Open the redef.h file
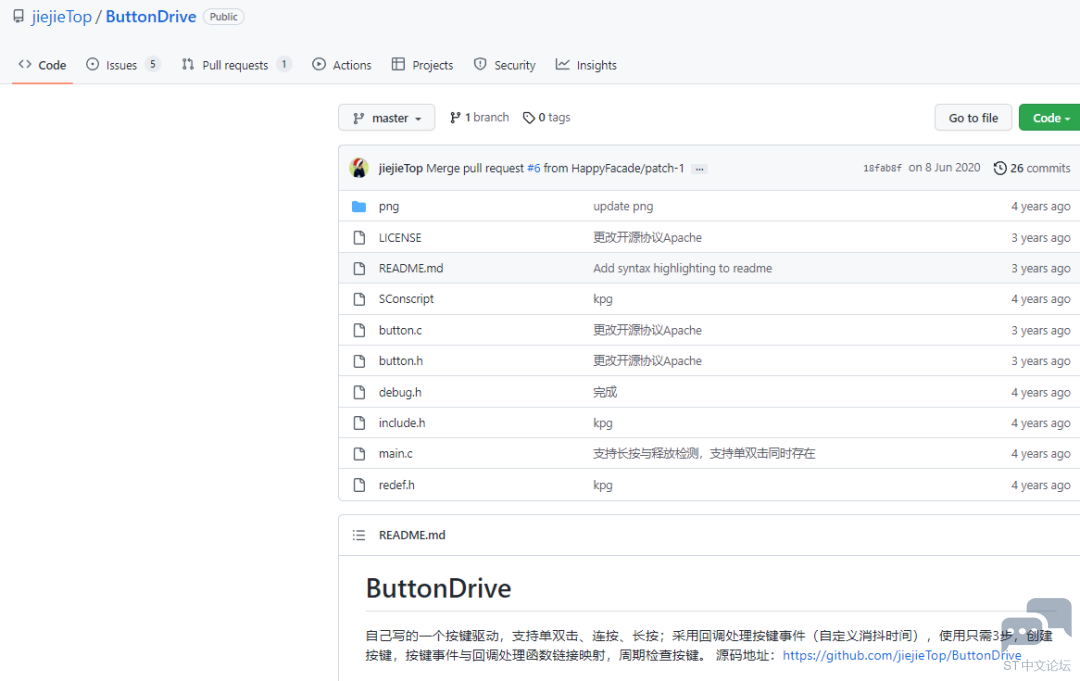The width and height of the screenshot is (1080, 681). 397,485
